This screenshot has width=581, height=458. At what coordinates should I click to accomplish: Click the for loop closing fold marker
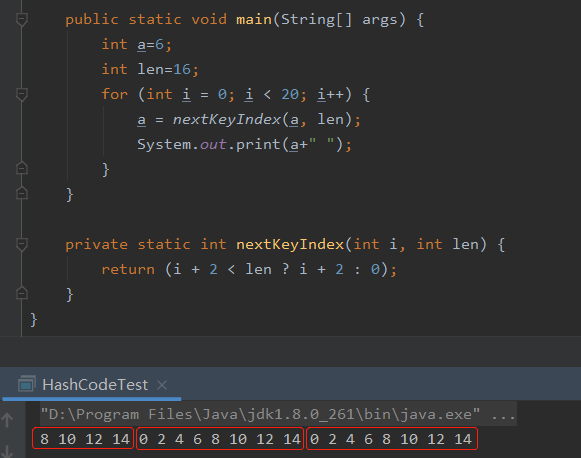coord(22,169)
